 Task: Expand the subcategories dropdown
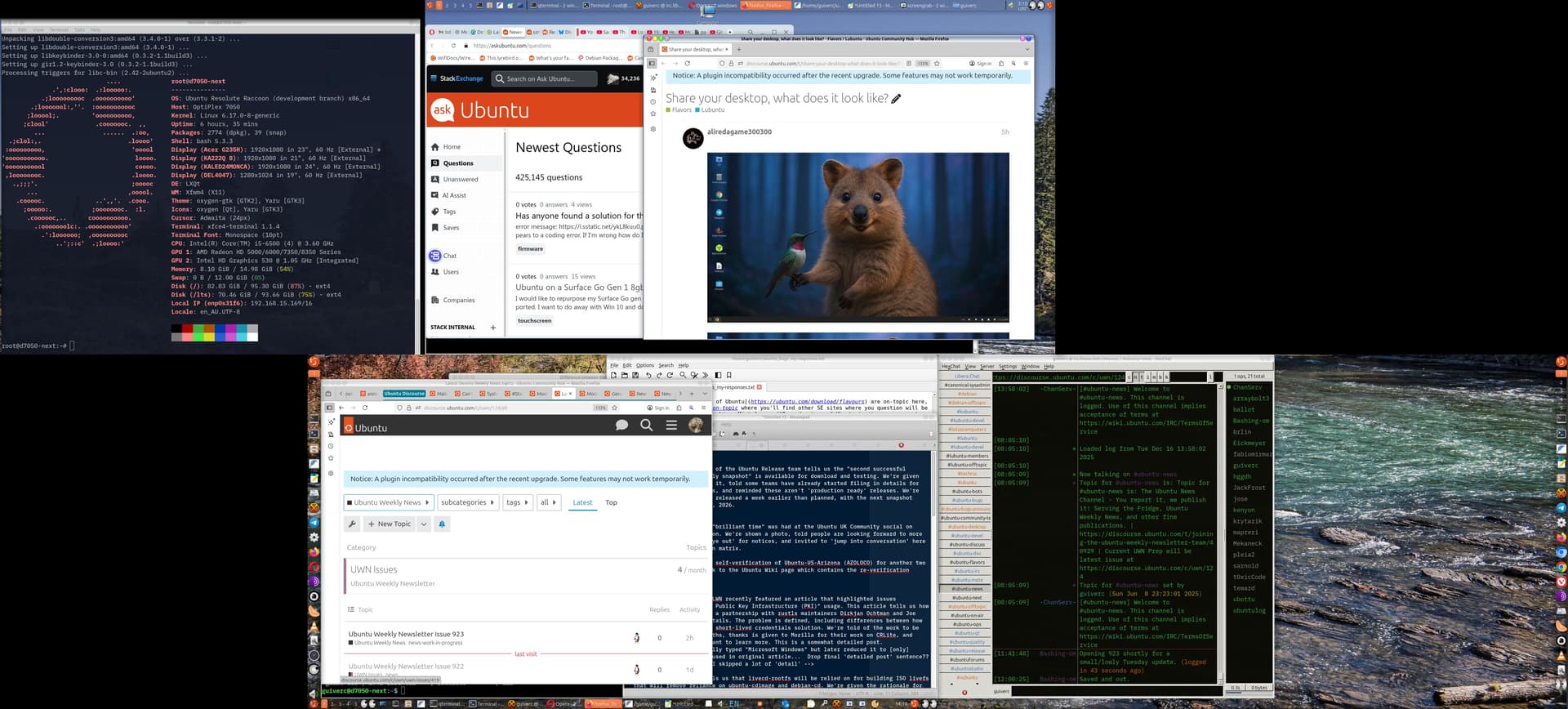coord(467,502)
